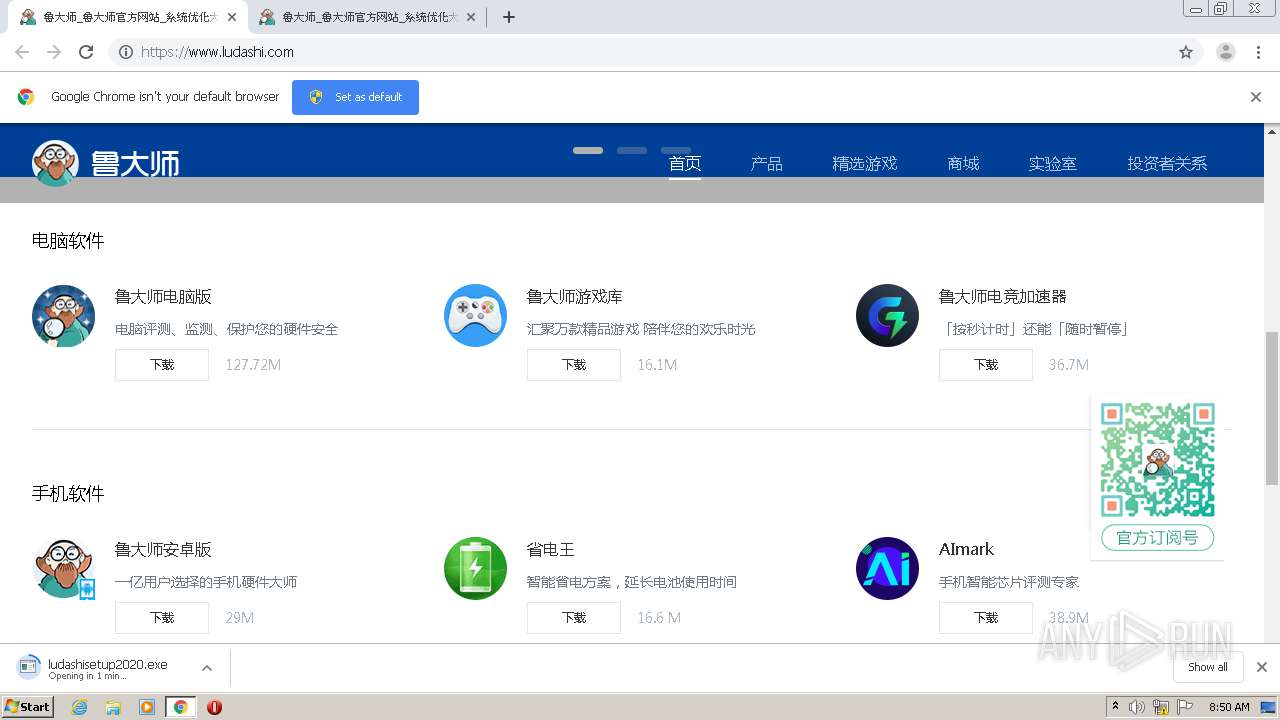
Task: Click the Chrome taskbar icon
Action: 180,707
